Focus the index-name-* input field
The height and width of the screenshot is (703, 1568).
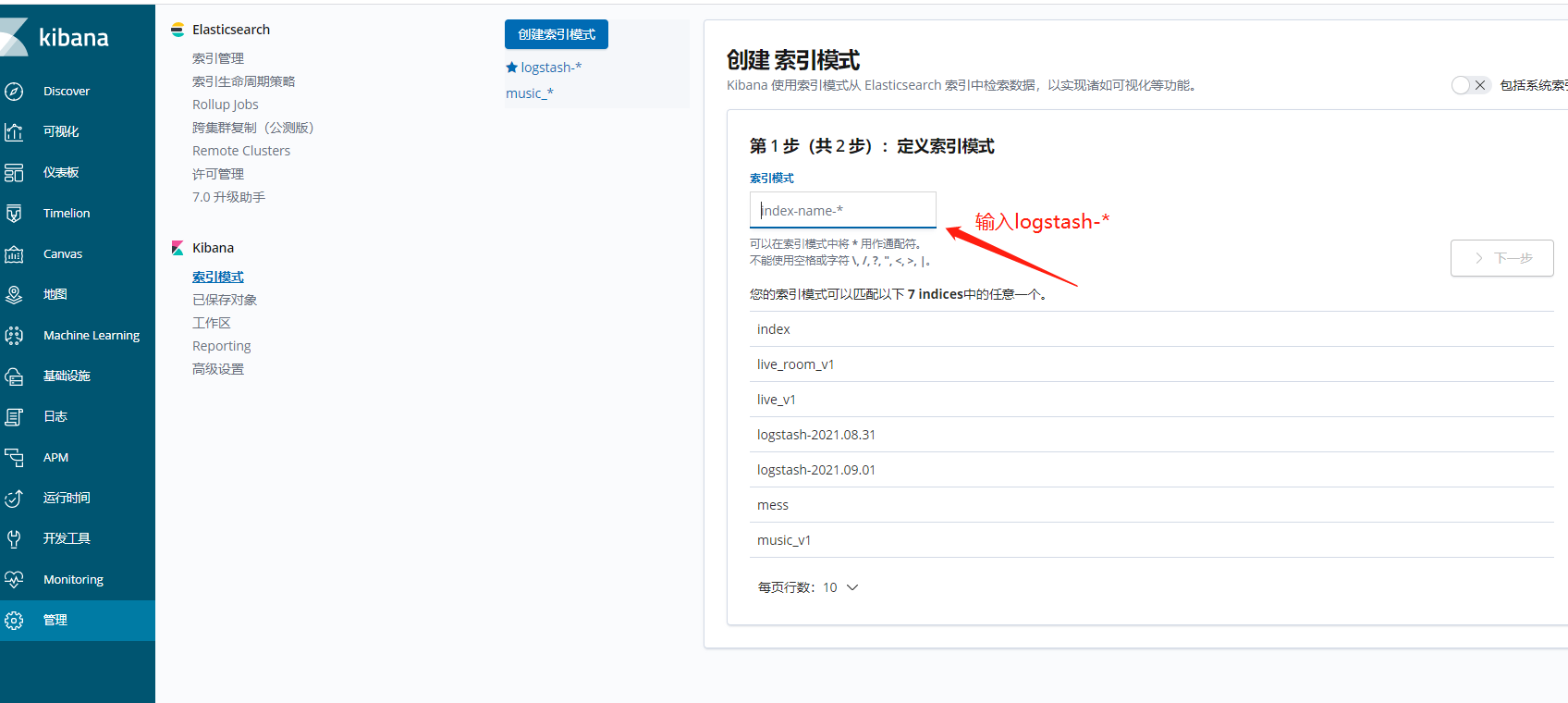[x=843, y=210]
